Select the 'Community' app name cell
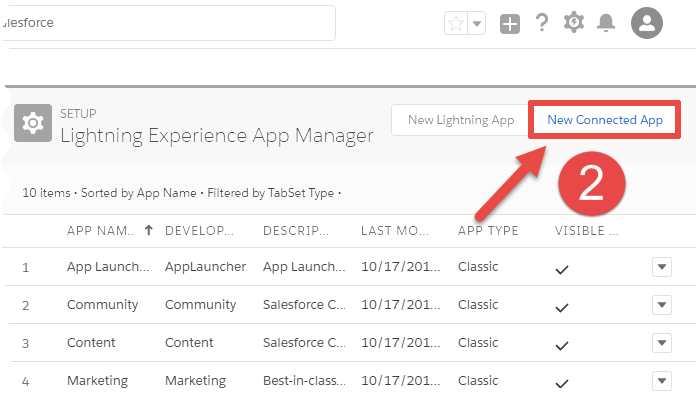696x399 pixels. (103, 305)
